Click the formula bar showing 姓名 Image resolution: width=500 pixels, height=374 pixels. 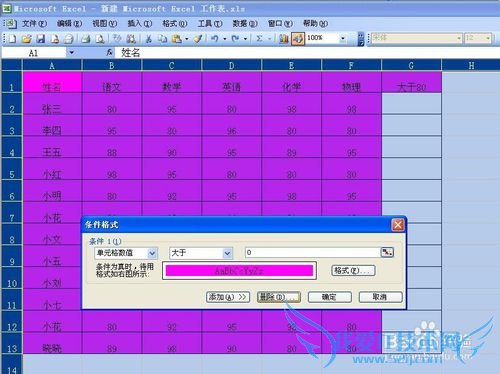307,52
